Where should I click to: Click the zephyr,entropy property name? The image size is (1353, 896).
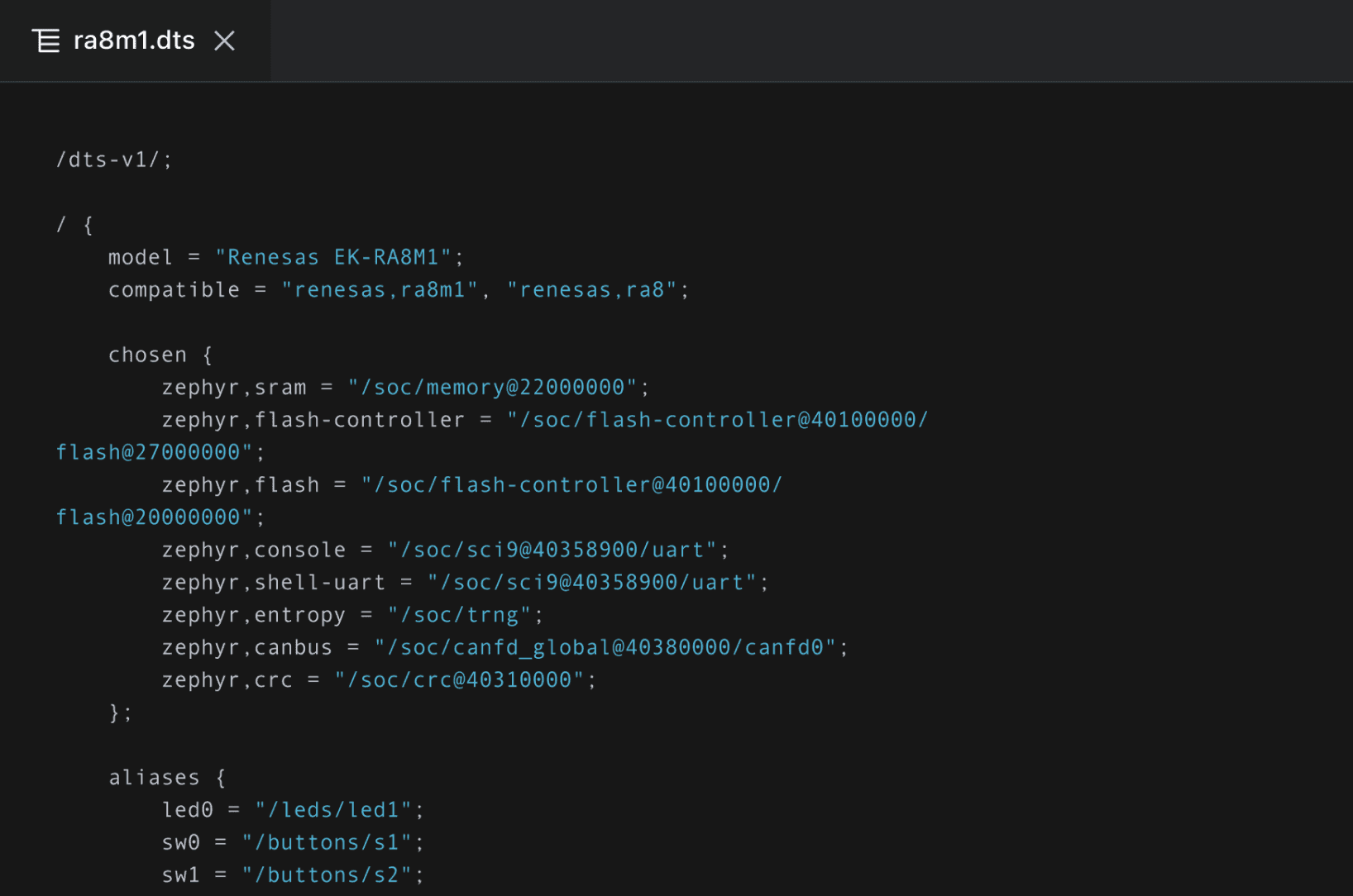point(254,615)
